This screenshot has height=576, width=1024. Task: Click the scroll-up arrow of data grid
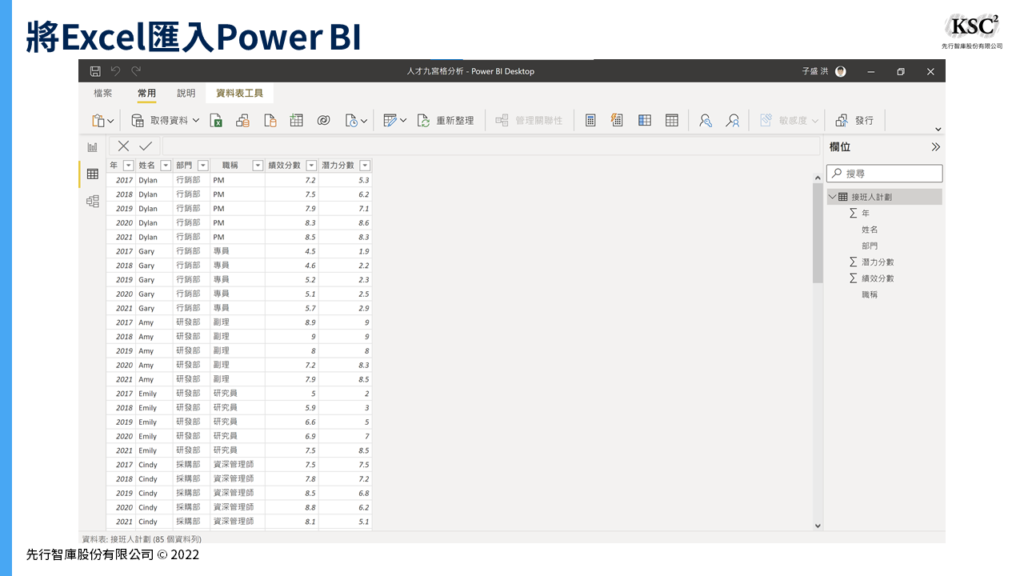(818, 177)
